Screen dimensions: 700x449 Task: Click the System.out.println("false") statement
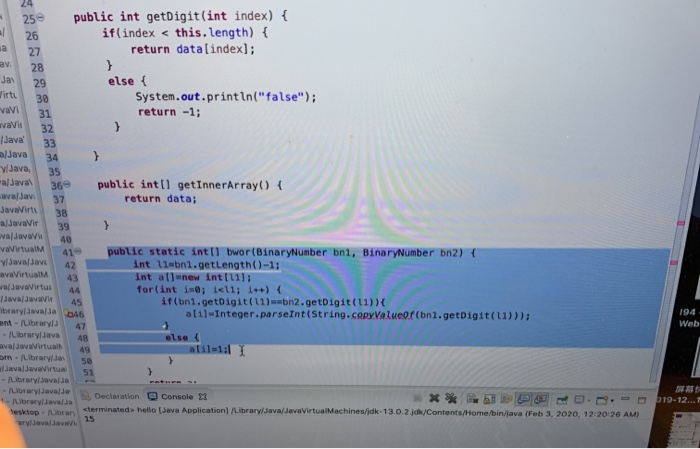[226, 97]
